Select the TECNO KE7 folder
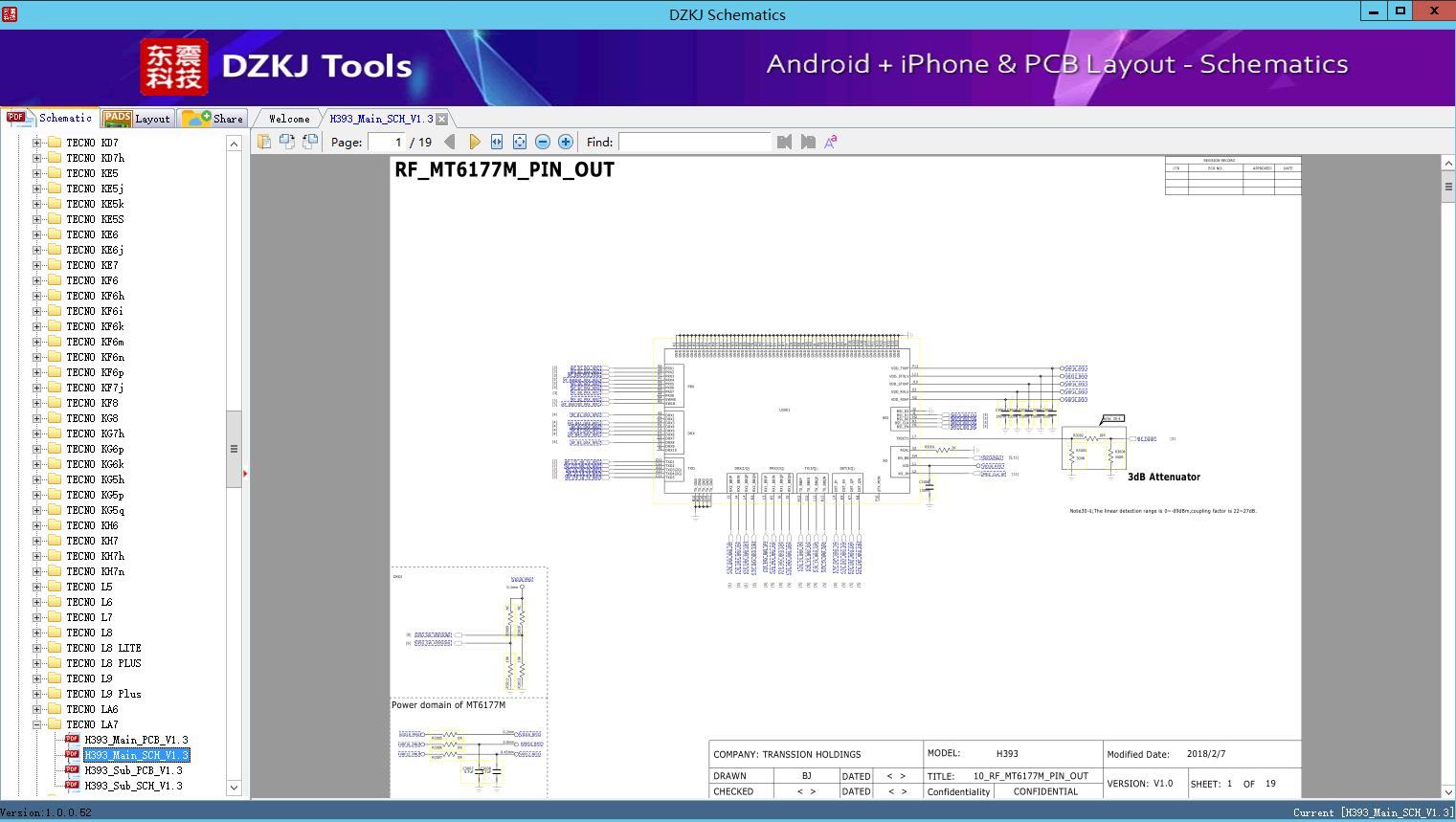Image resolution: width=1456 pixels, height=822 pixels. pyautogui.click(x=92, y=265)
